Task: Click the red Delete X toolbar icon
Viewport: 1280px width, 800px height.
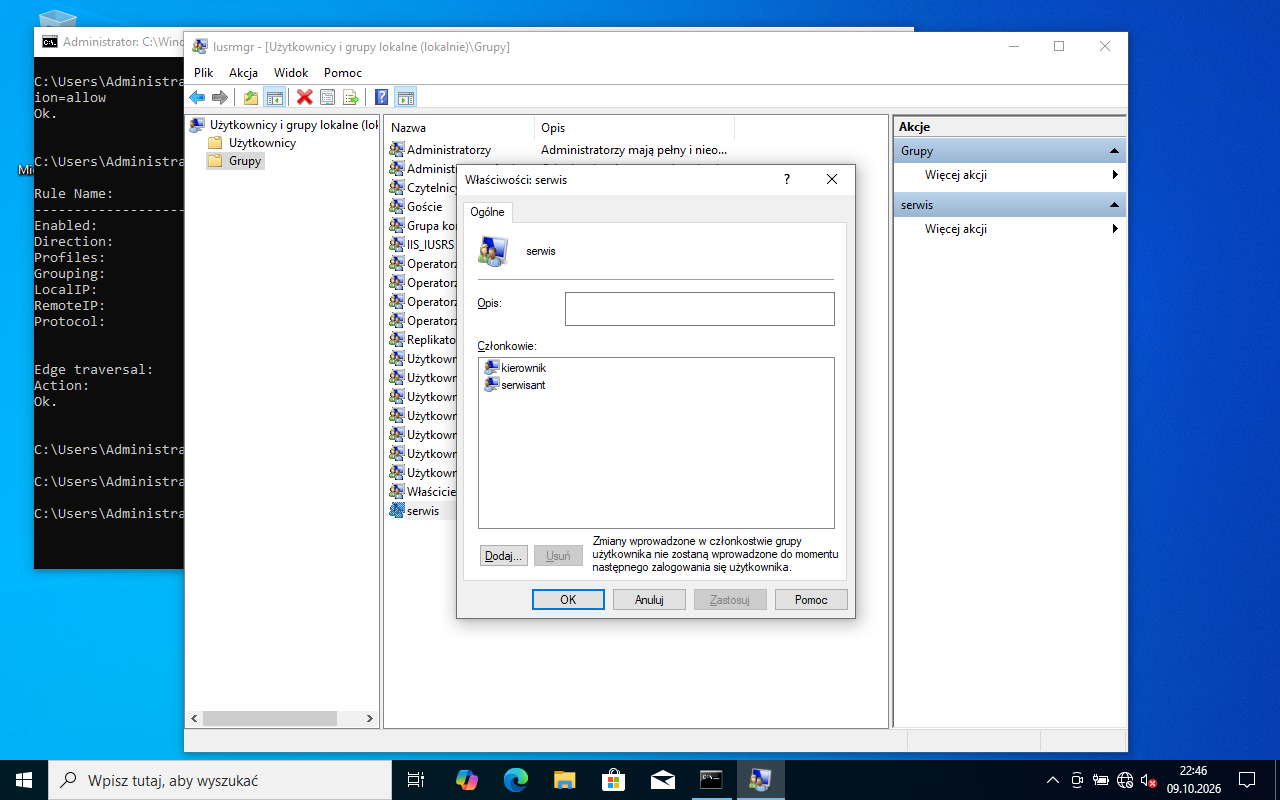Action: (304, 97)
